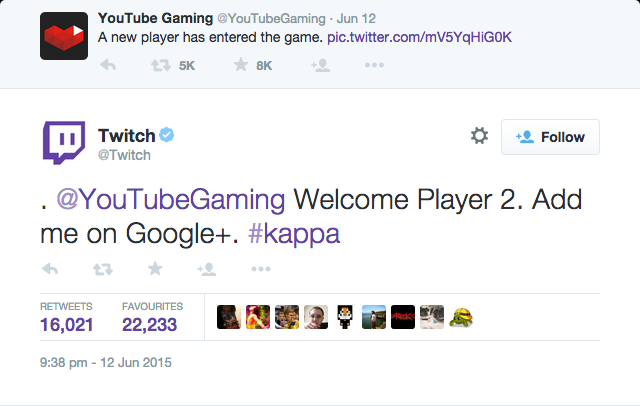This screenshot has width=640, height=406.
Task: Favourite the Twitch tweet with star
Action: click(155, 269)
